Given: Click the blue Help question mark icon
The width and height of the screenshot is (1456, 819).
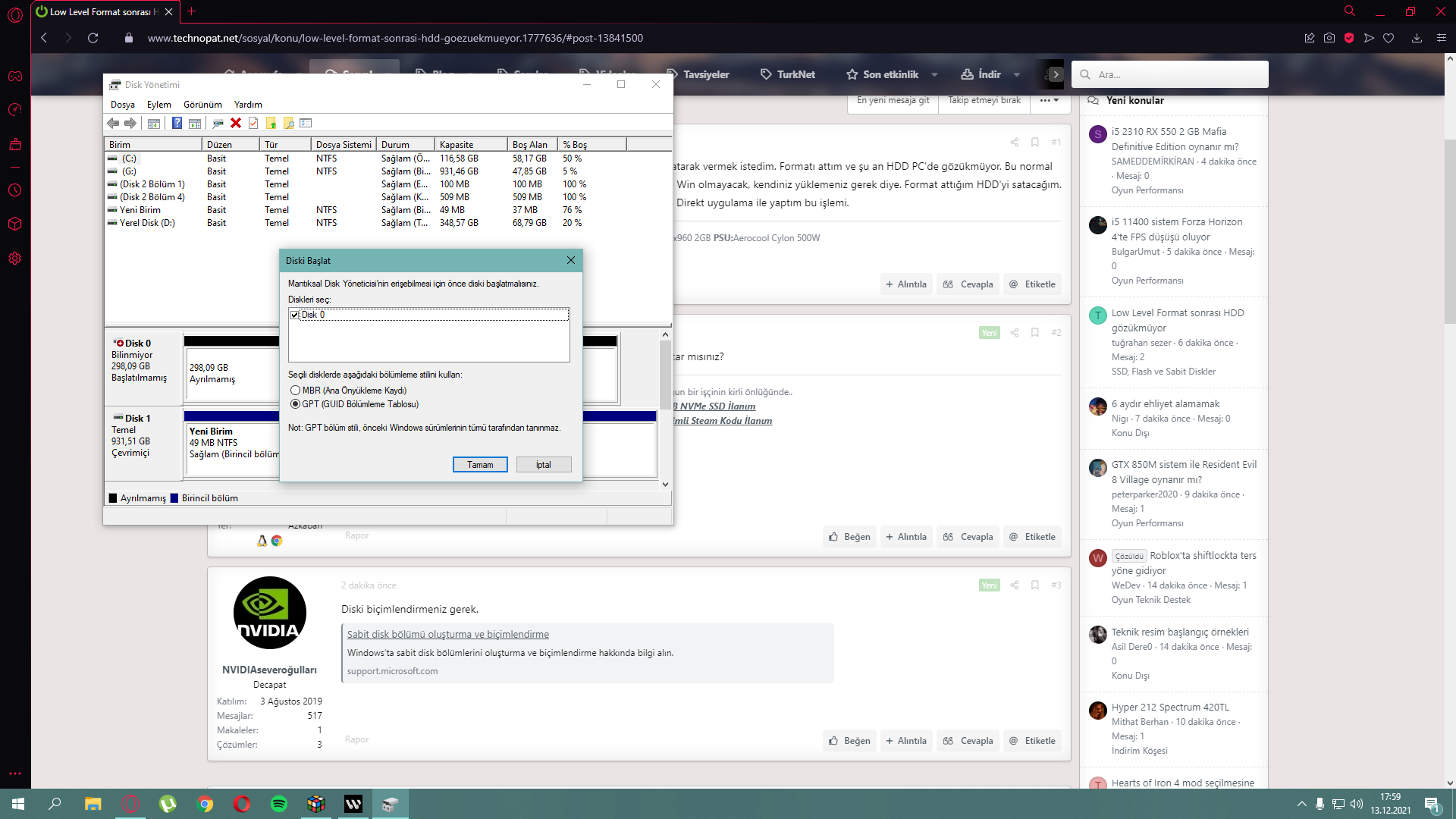Looking at the screenshot, I should coord(177,123).
